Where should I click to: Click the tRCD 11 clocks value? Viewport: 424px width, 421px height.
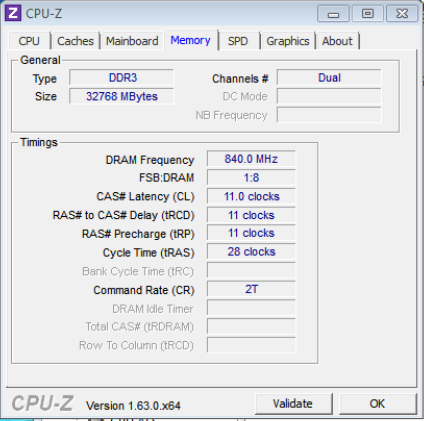click(x=251, y=215)
